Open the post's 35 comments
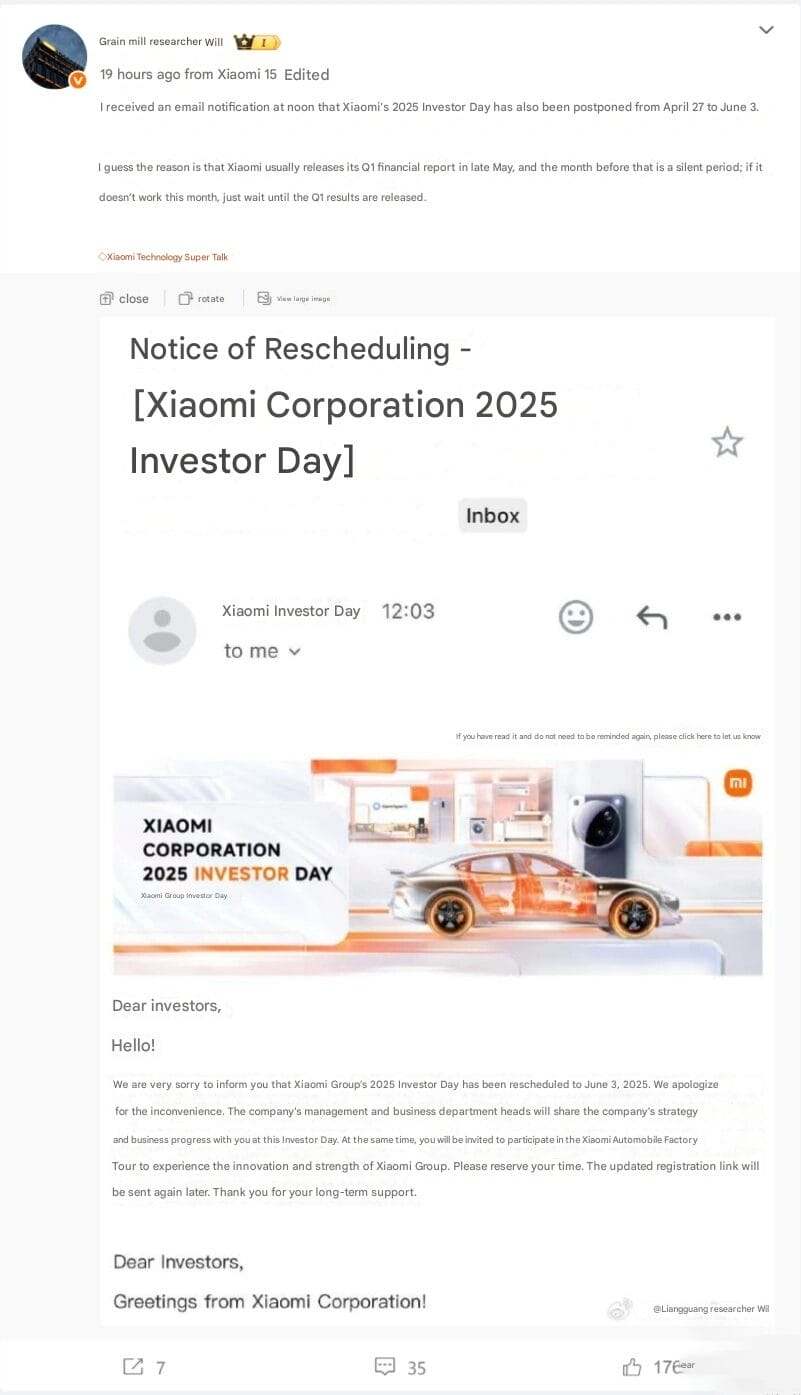801x1395 pixels. click(399, 1366)
